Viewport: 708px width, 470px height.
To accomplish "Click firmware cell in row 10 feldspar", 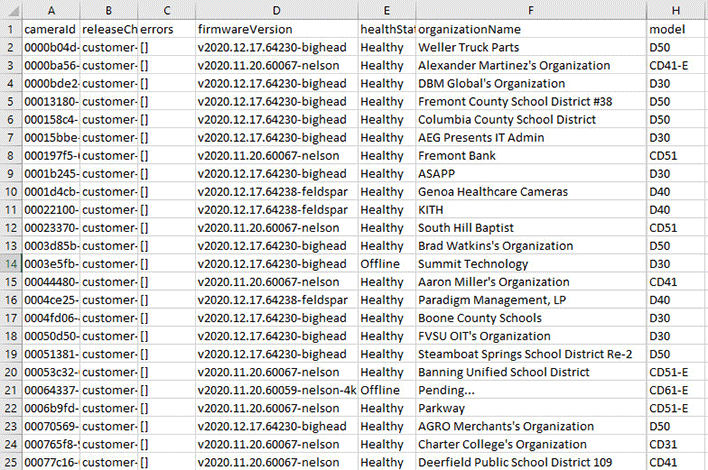I will click(x=277, y=192).
